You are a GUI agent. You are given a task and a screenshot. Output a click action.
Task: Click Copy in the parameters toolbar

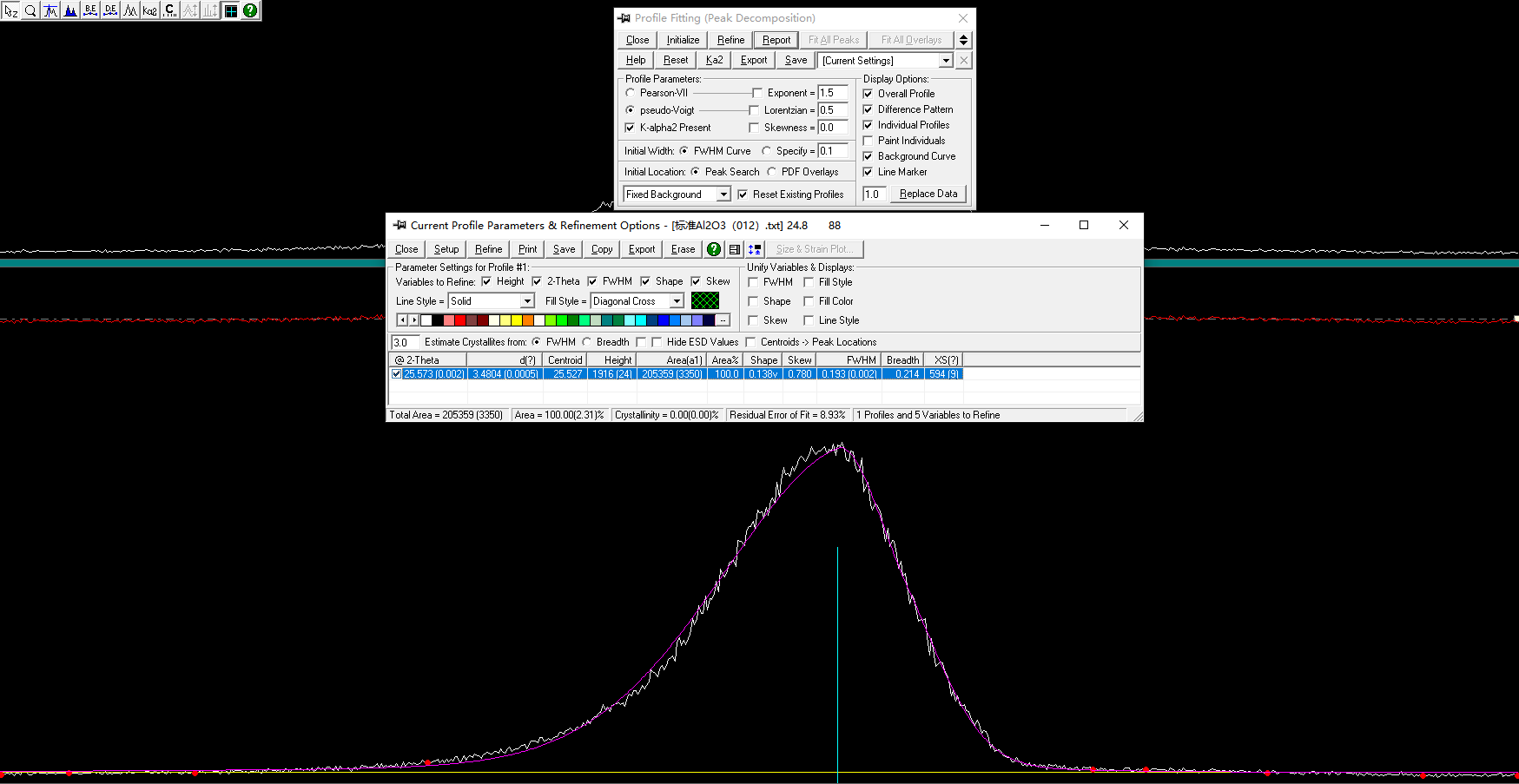pos(602,249)
